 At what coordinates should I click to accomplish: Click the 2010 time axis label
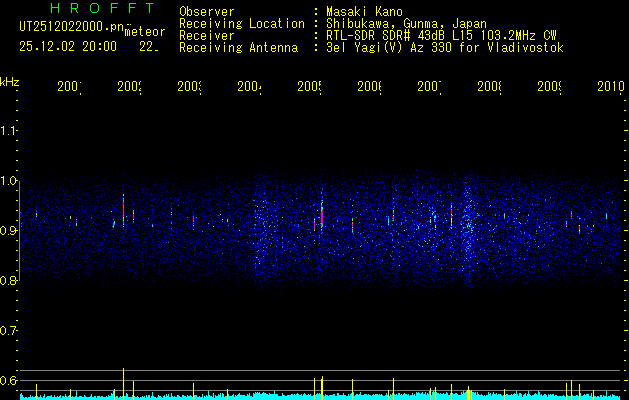pyautogui.click(x=611, y=86)
